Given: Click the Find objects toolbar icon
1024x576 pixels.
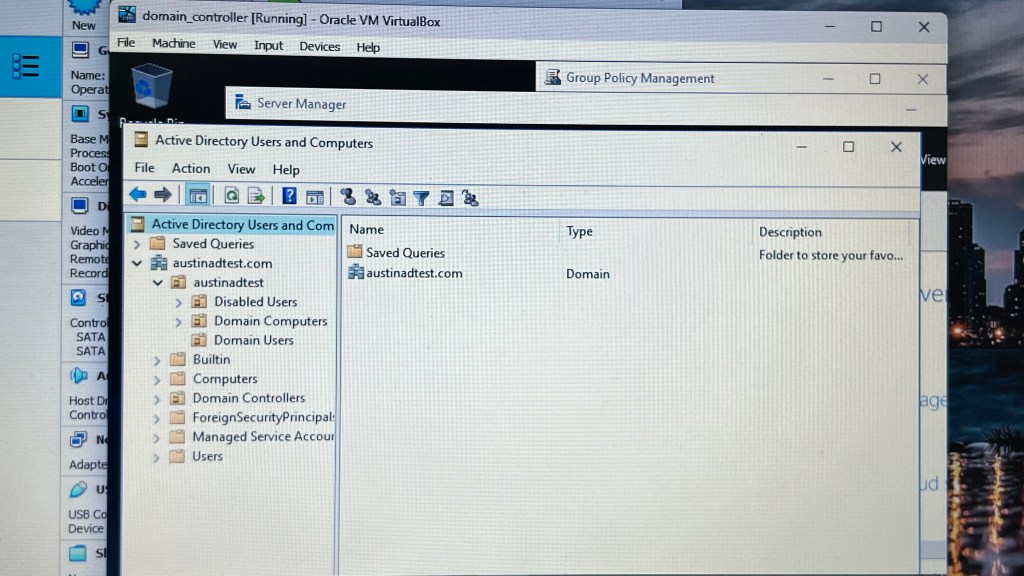Looking at the screenshot, I should click(446, 198).
